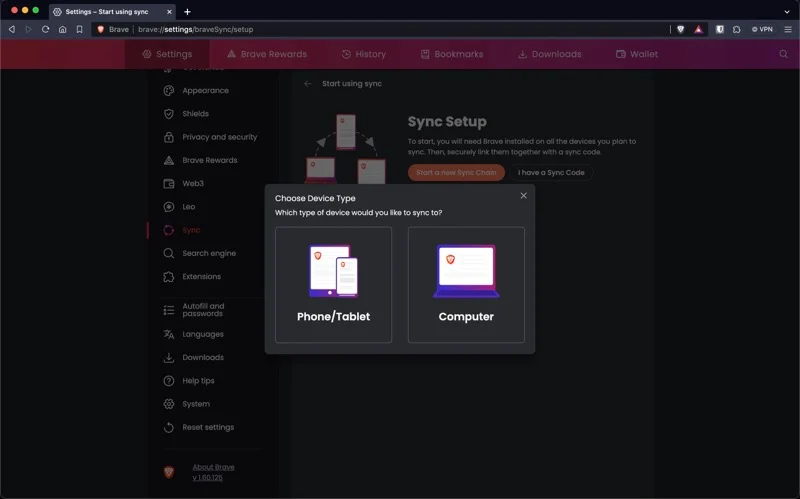Image resolution: width=800 pixels, height=499 pixels.
Task: Click the browser back navigation arrow
Action: [x=12, y=29]
